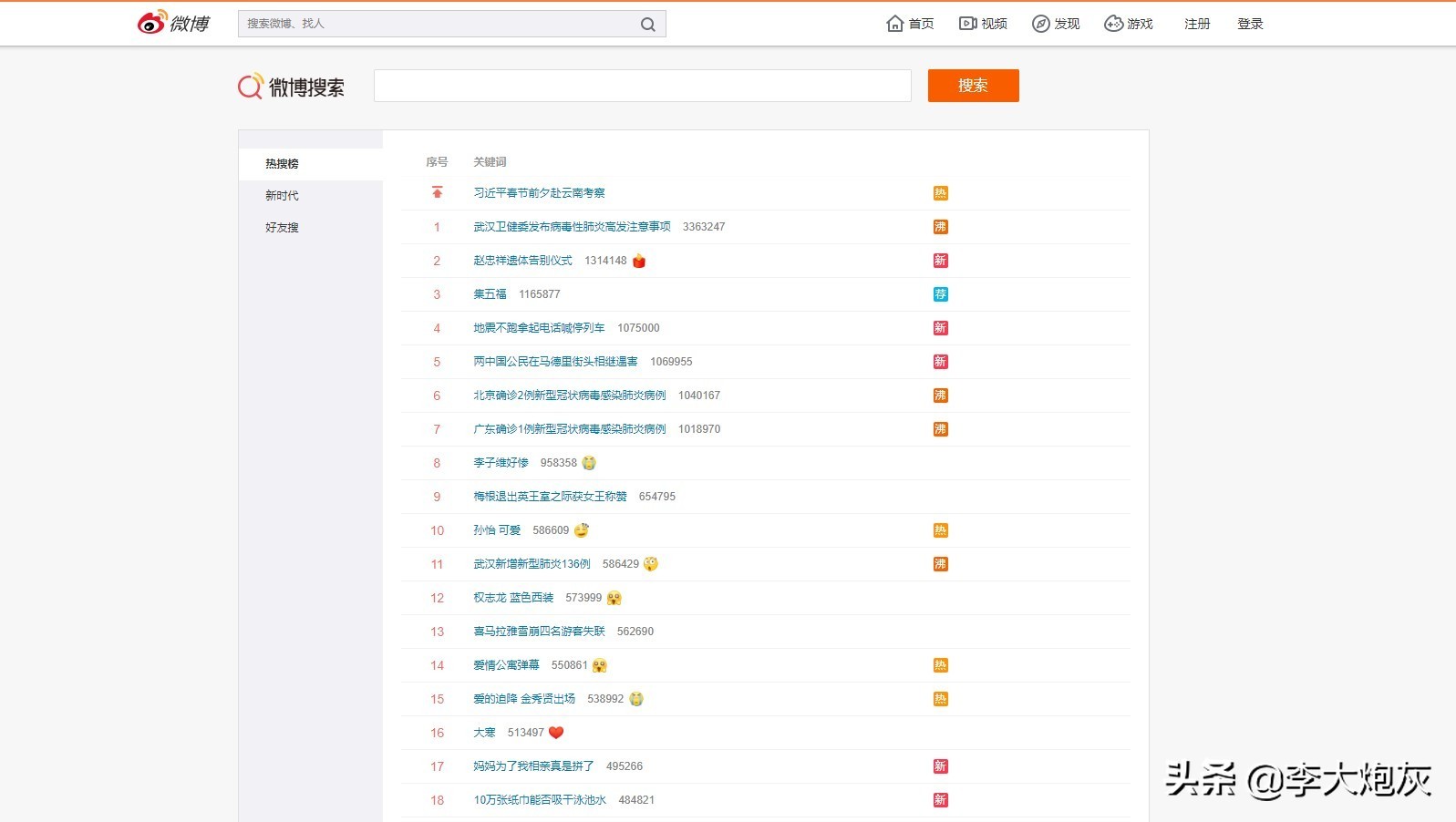Click the pinned-top arrow icon in the list
Viewport: 1456px width, 822px height.
[x=438, y=192]
